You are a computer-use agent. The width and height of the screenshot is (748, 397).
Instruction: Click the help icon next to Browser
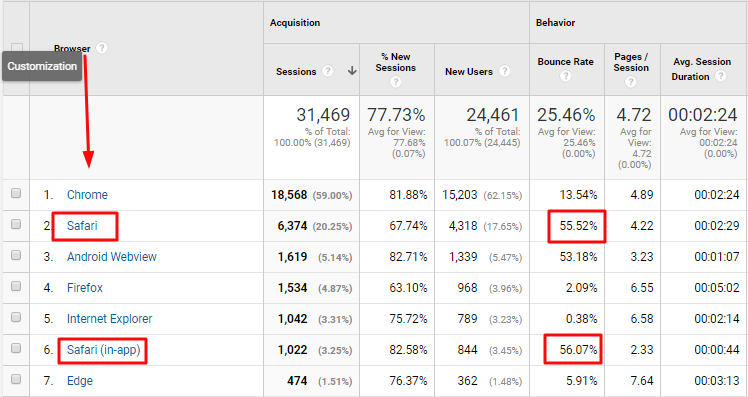[x=102, y=48]
